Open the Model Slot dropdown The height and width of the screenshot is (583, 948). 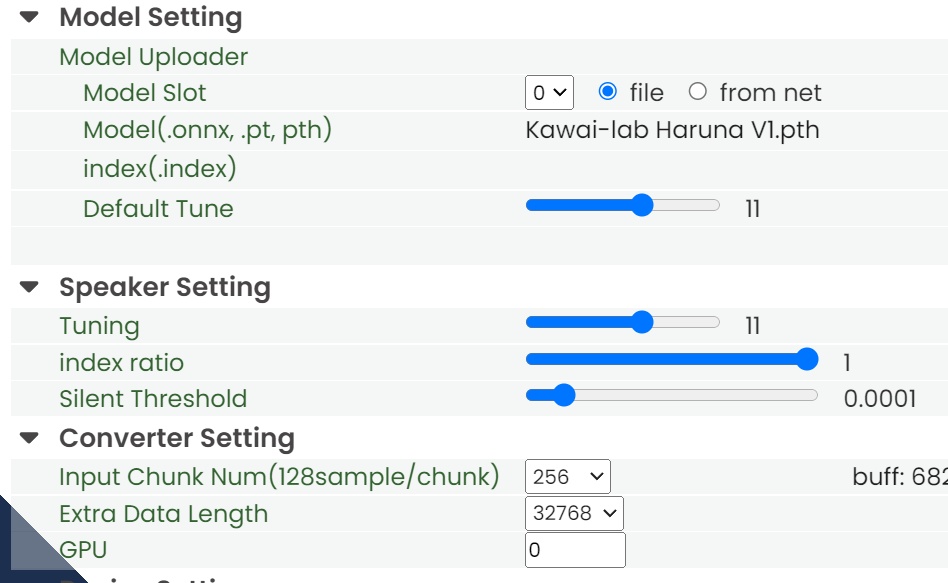[549, 93]
